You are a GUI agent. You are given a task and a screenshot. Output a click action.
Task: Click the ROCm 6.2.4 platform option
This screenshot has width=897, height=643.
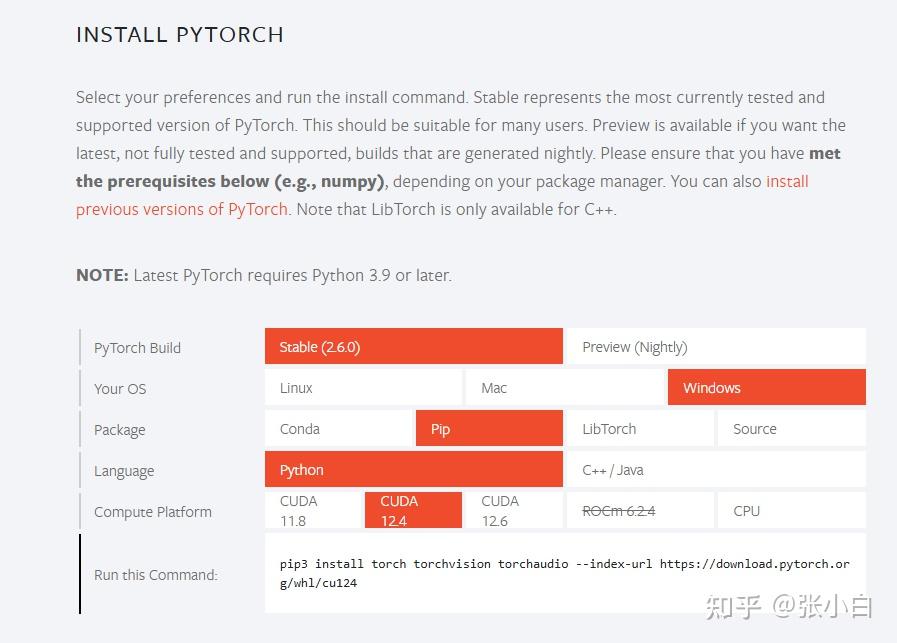point(640,510)
